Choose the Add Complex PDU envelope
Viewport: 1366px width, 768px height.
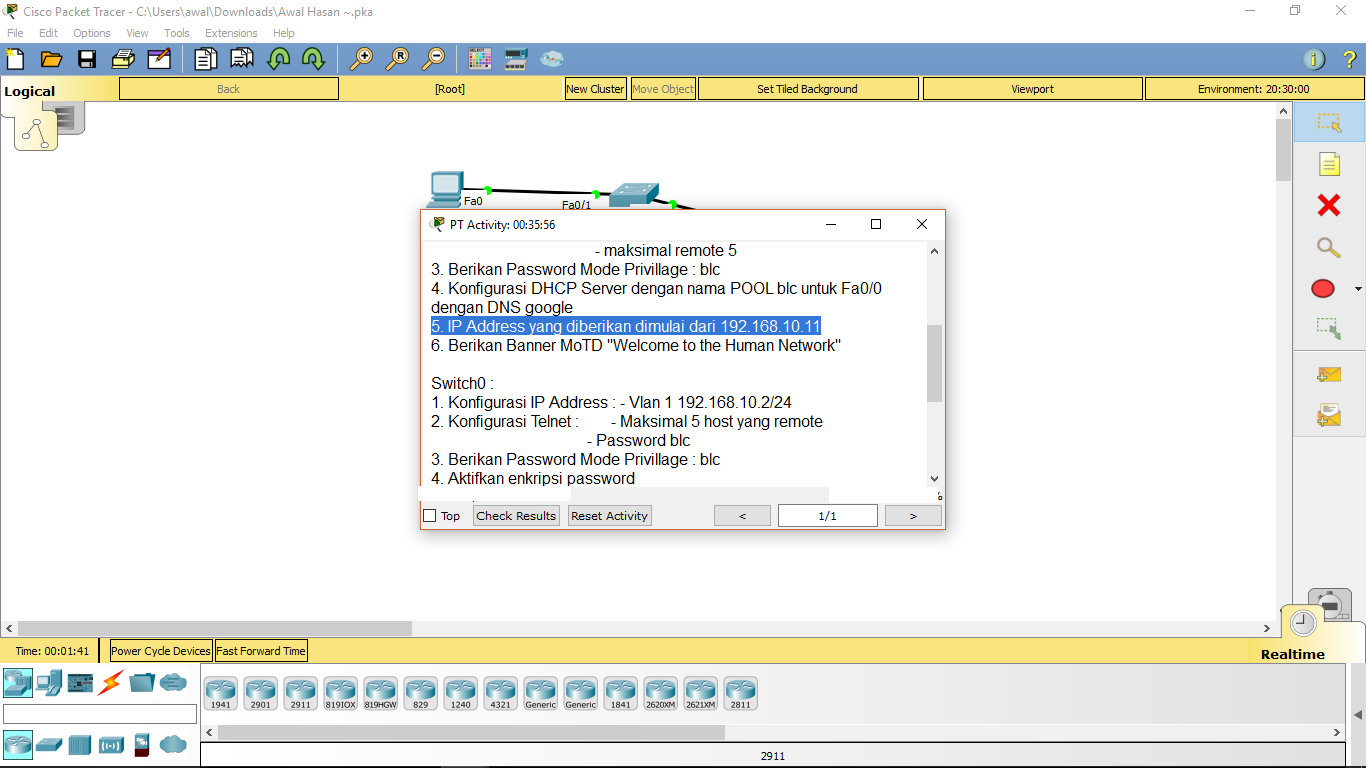click(1329, 415)
